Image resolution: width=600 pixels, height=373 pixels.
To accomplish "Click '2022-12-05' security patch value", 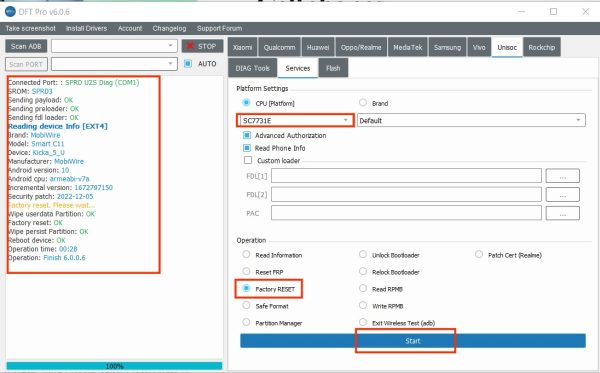I will [x=75, y=196].
